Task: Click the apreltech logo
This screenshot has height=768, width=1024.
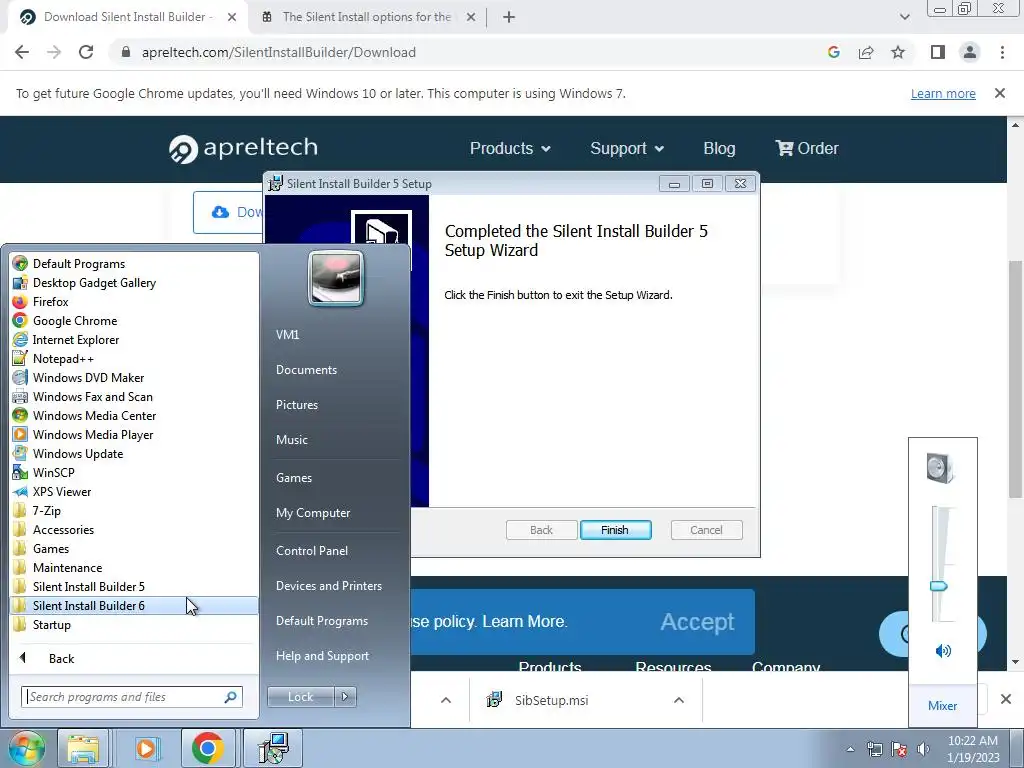Action: tap(243, 148)
